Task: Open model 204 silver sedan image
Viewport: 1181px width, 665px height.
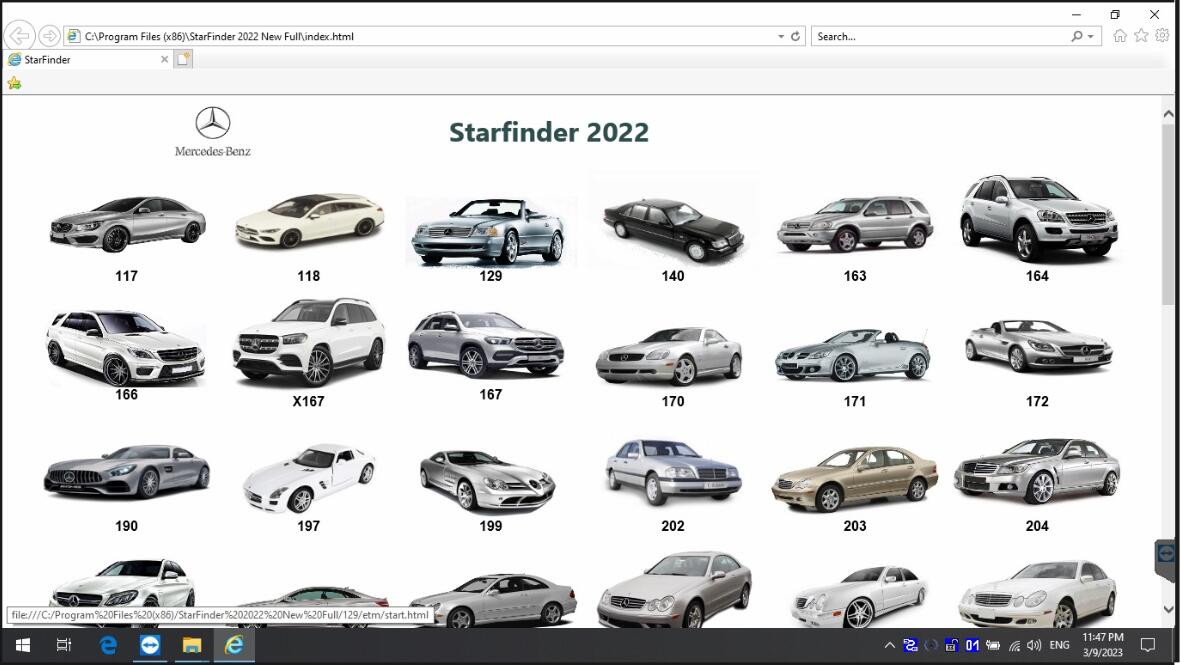Action: 1037,471
